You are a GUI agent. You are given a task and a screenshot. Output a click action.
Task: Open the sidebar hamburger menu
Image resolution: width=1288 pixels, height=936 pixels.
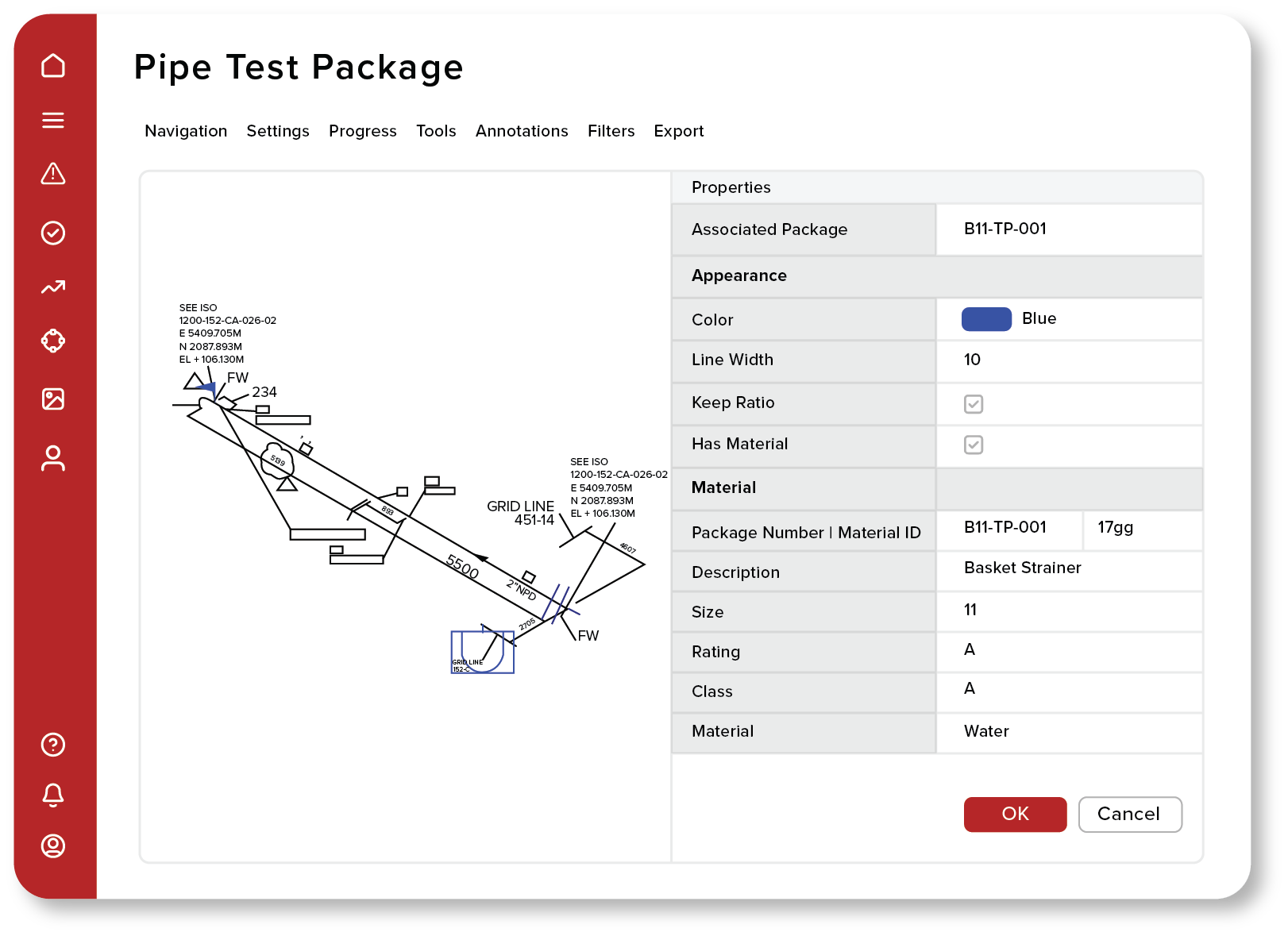tap(52, 120)
